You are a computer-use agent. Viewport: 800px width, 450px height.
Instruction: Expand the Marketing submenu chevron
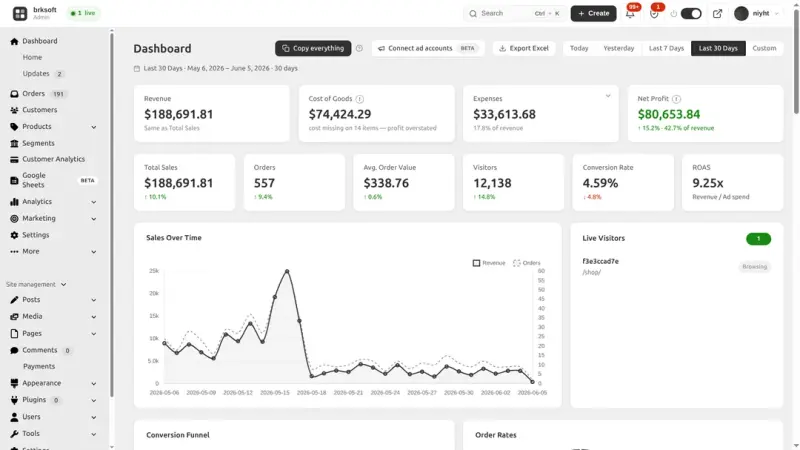pyautogui.click(x=94, y=219)
